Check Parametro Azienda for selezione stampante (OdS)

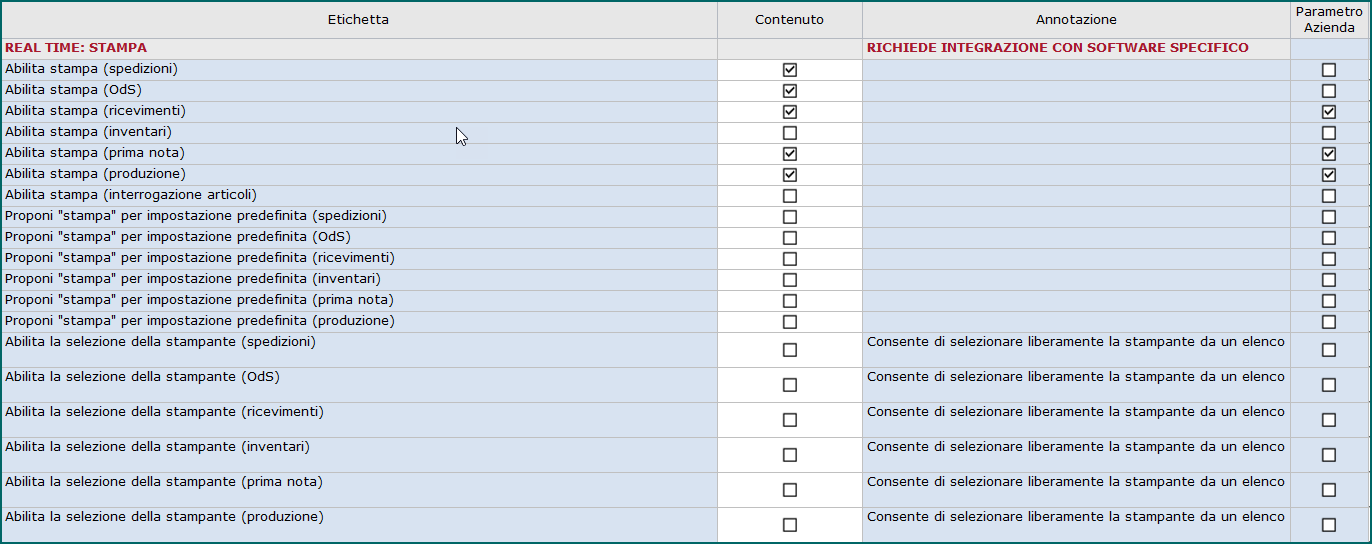pos(1329,385)
